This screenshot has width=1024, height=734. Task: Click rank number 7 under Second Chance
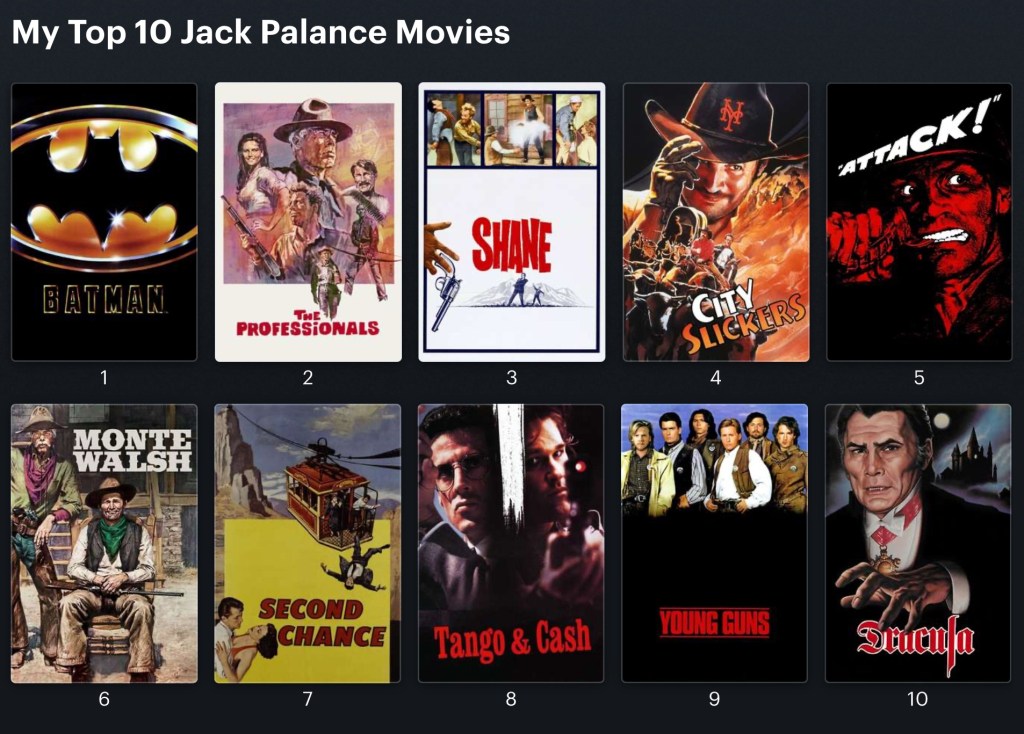point(308,699)
